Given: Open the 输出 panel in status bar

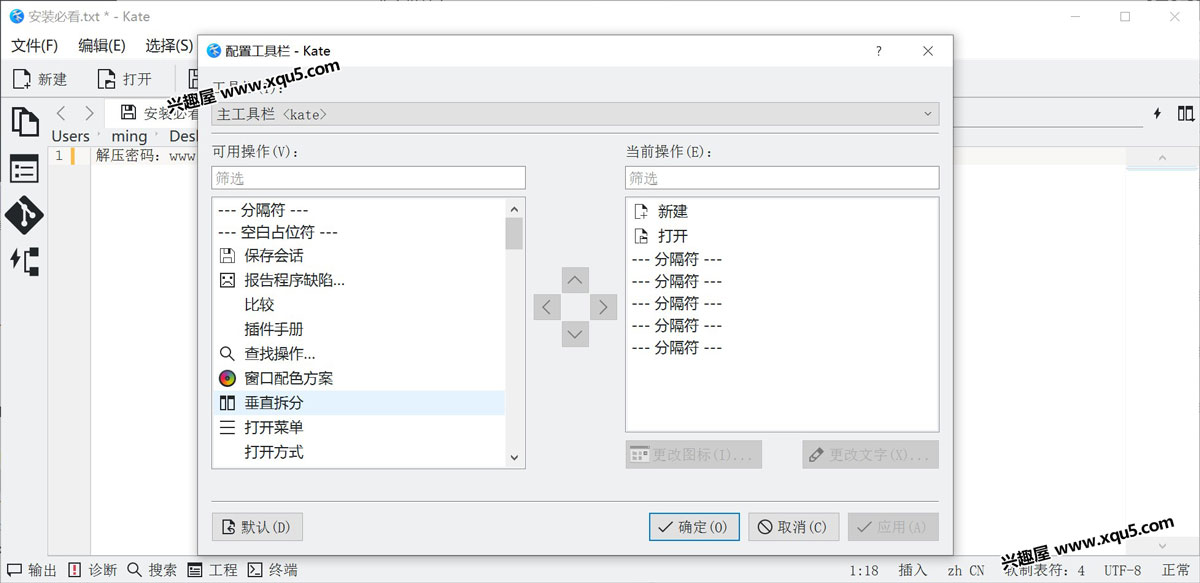Looking at the screenshot, I should [x=32, y=570].
